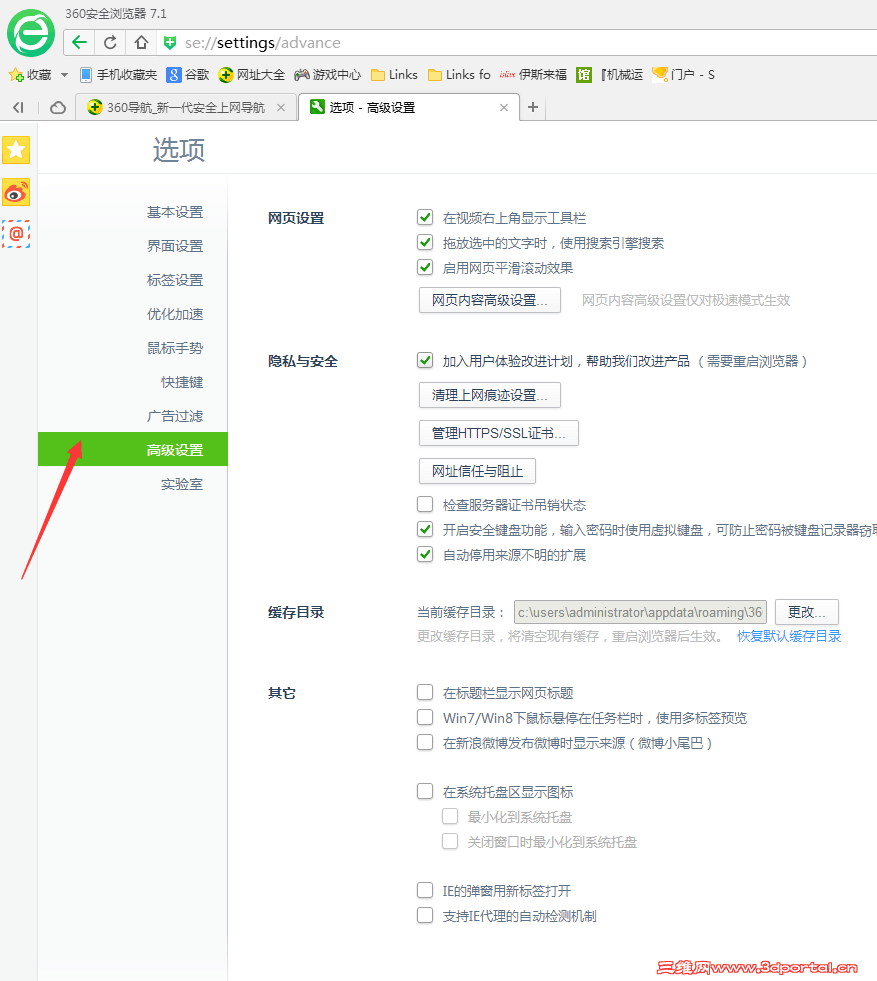Open 网址大全 bookmark
This screenshot has height=981, width=877.
251,75
